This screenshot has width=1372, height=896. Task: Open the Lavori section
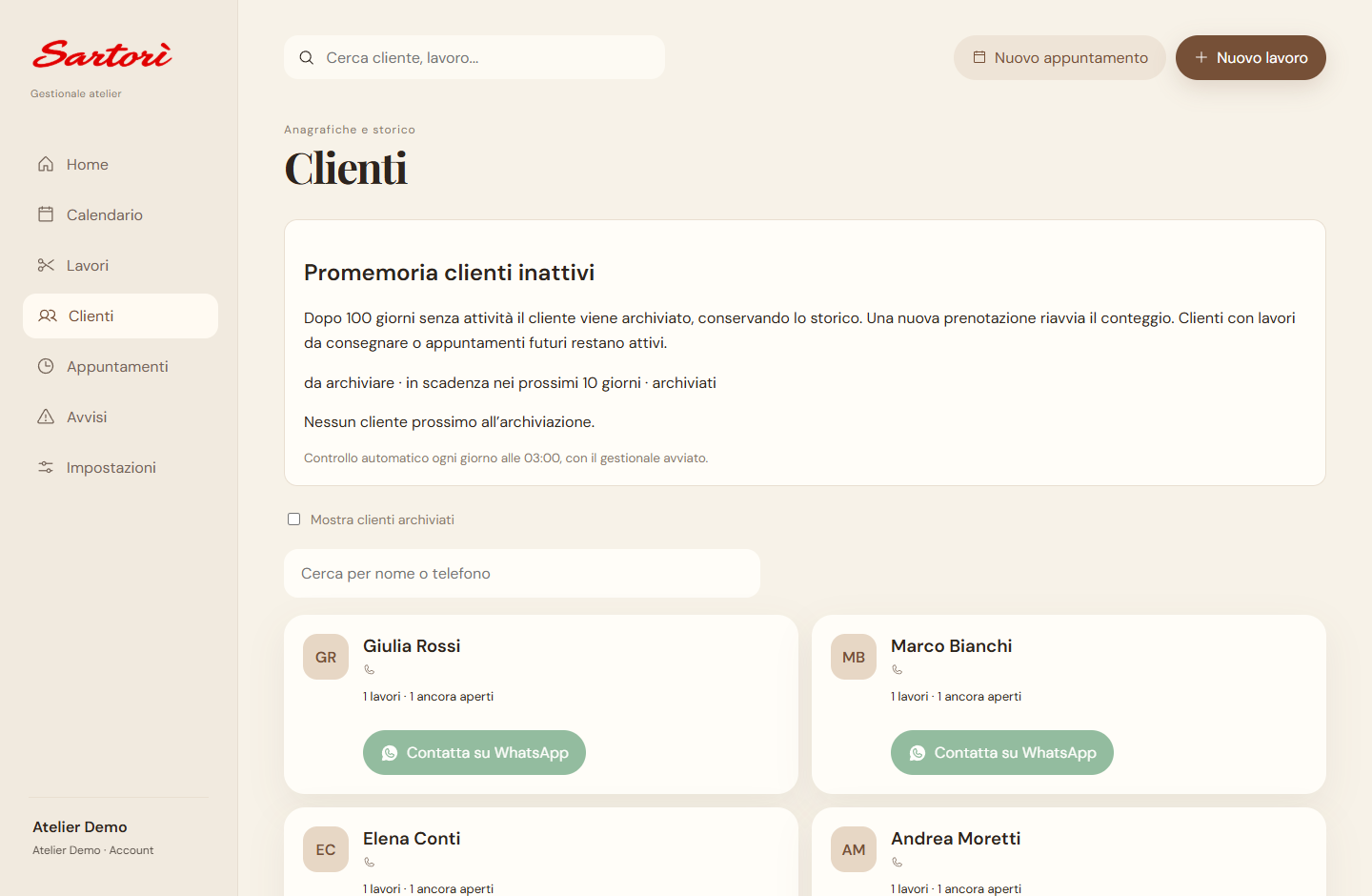[120, 265]
